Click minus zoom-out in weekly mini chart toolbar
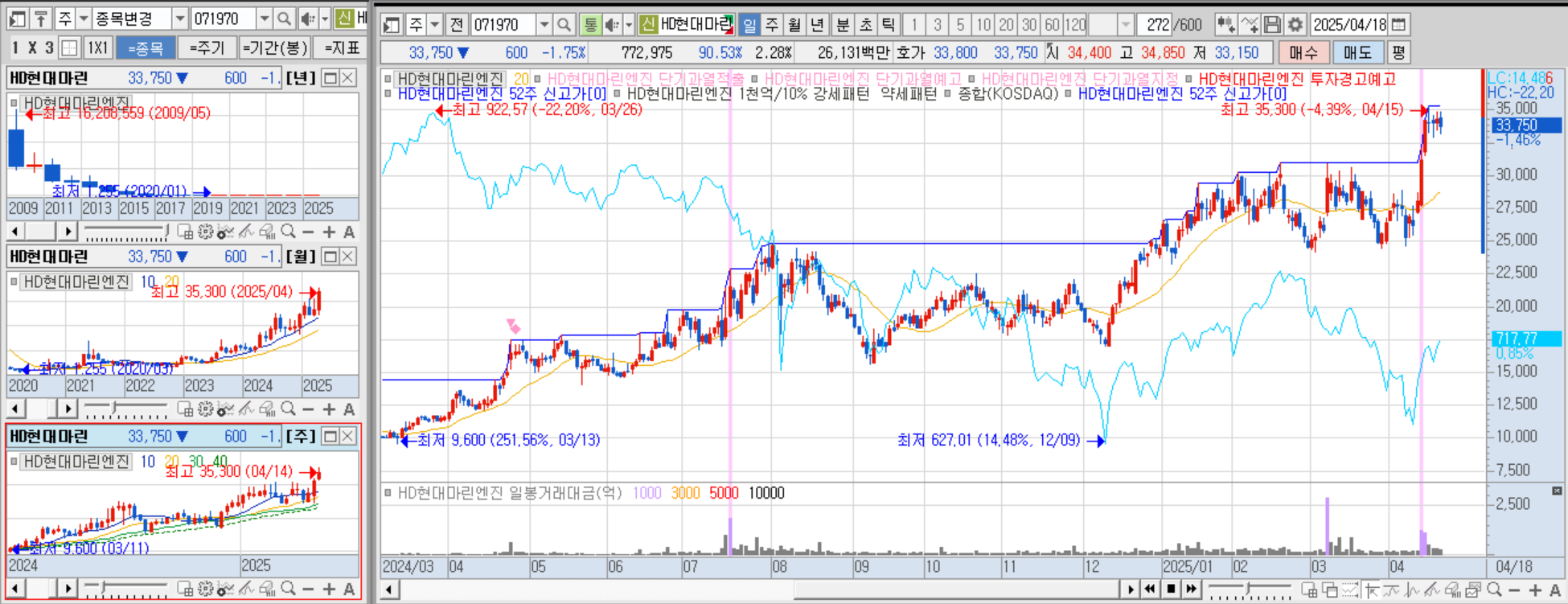 (x=309, y=590)
